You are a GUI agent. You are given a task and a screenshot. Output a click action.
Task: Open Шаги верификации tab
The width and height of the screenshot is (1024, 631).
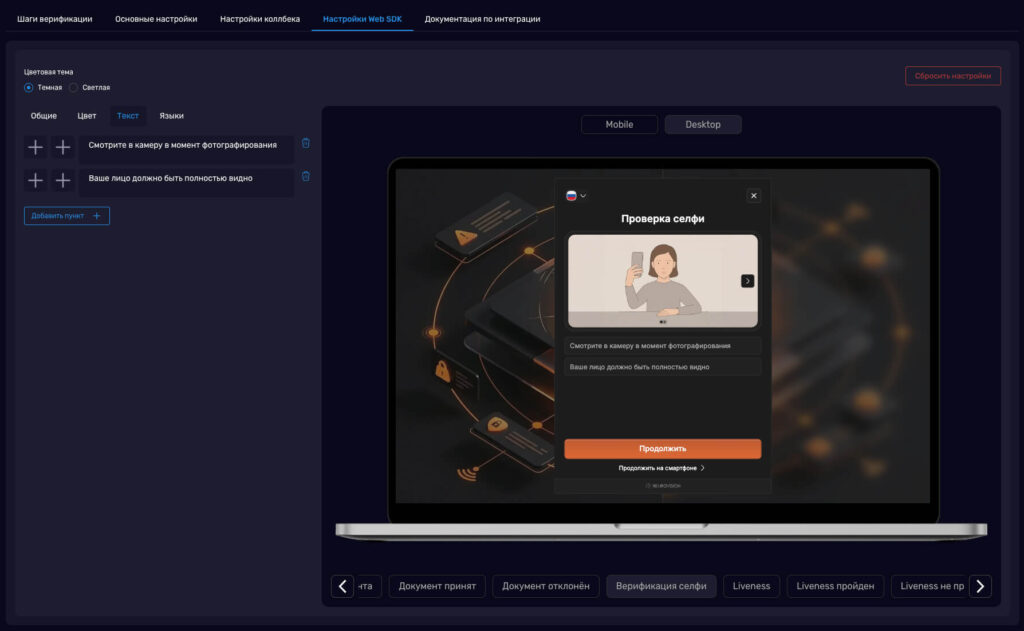pyautogui.click(x=55, y=19)
